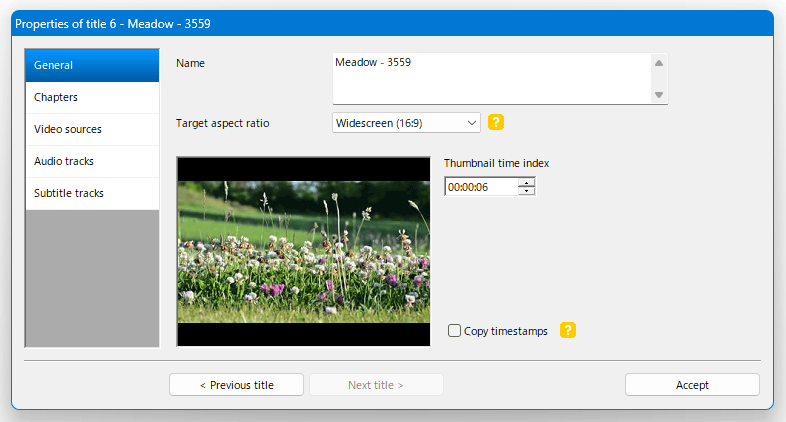Click the Name field scroll down arrow
This screenshot has width=786, height=422.
pyautogui.click(x=659, y=95)
